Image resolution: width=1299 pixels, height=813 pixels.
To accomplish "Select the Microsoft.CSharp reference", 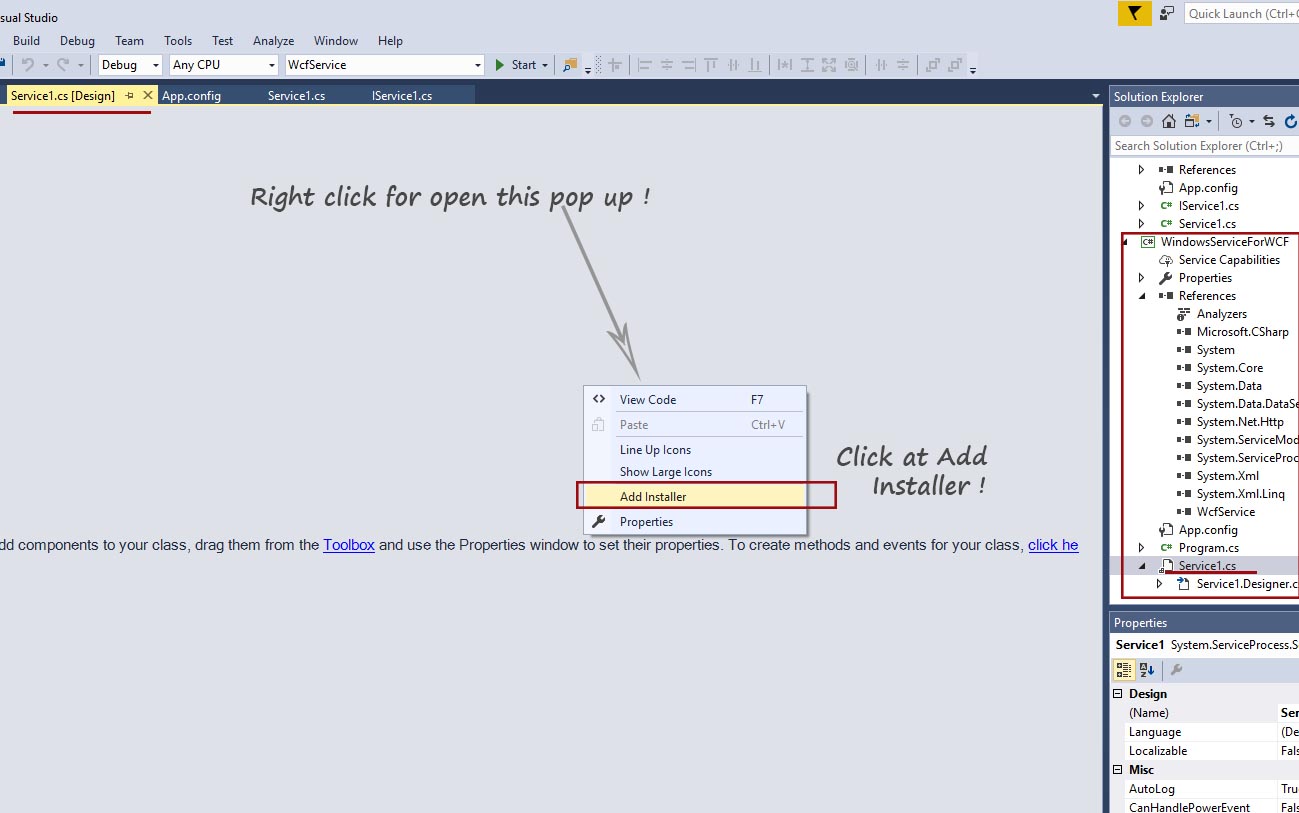I will point(1243,332).
